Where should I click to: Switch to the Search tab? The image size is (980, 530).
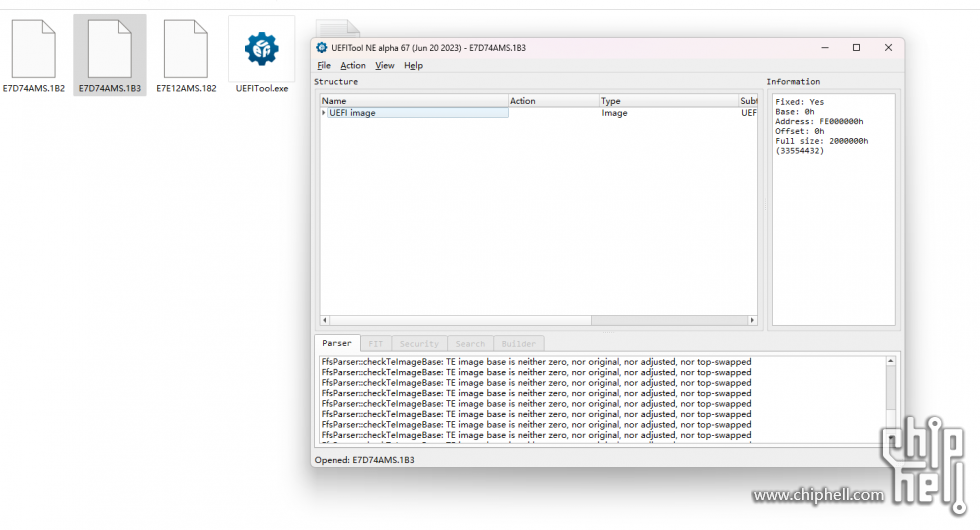tap(471, 344)
